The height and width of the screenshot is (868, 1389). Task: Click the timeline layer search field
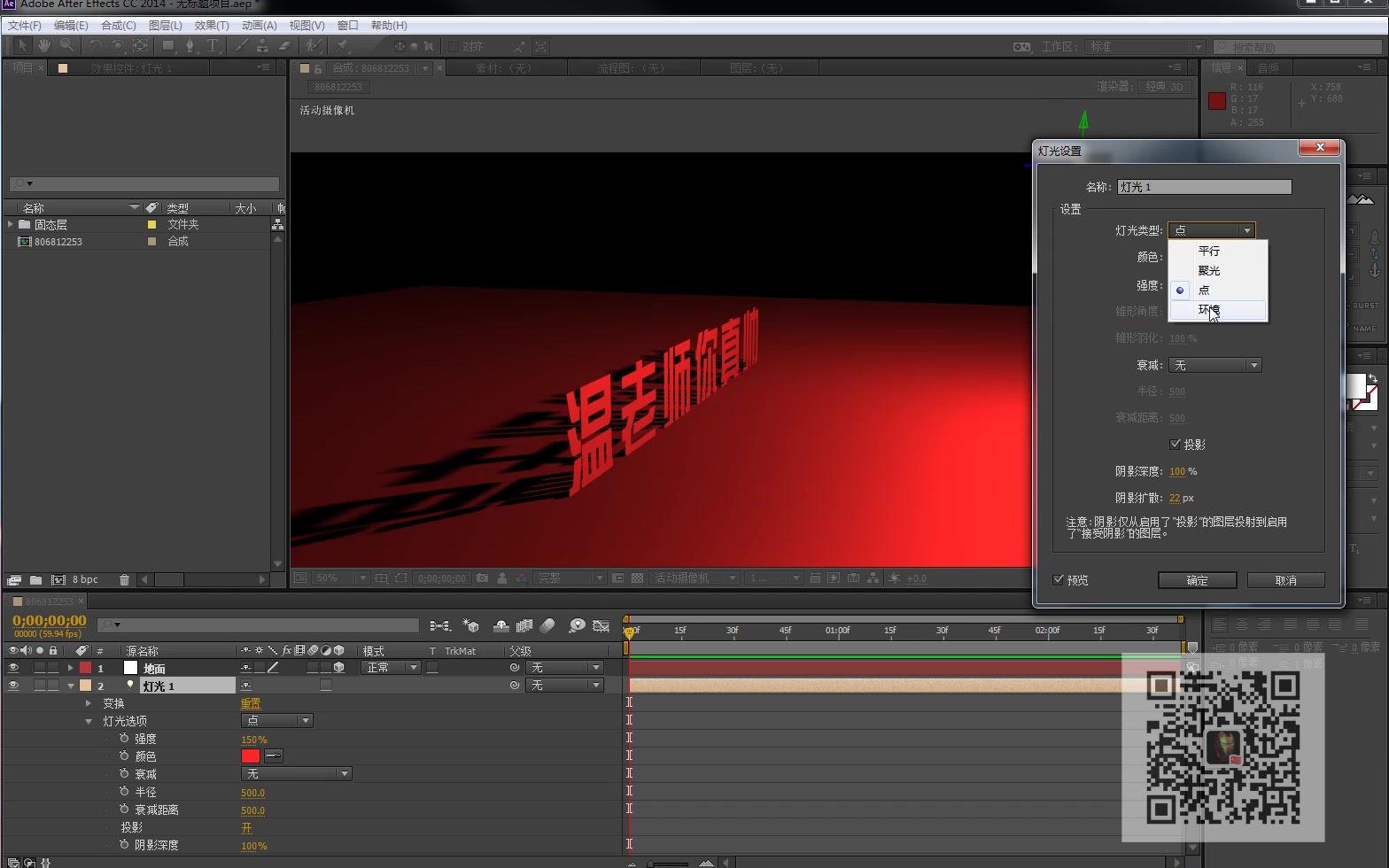[x=258, y=625]
